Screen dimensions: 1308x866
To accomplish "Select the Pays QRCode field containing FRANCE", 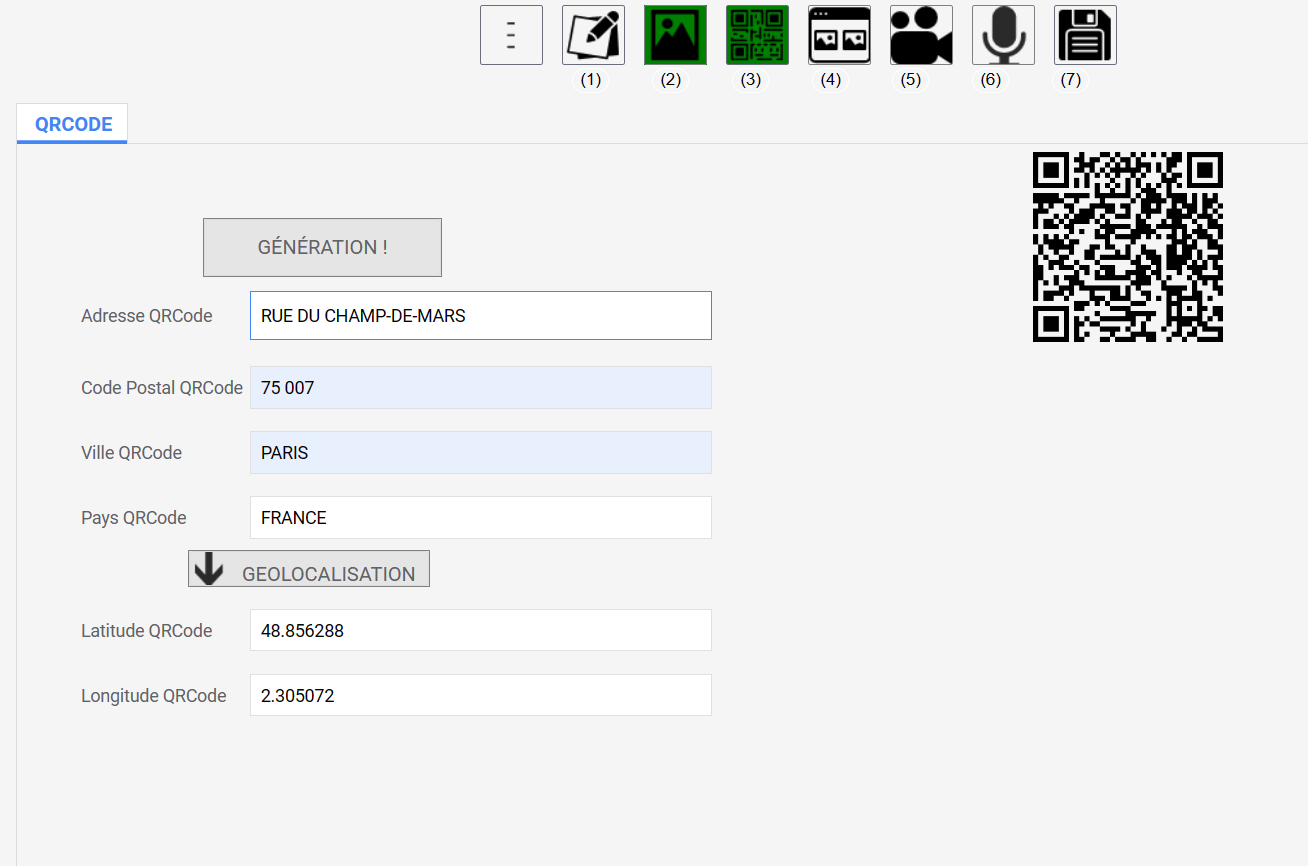I will [480, 518].
